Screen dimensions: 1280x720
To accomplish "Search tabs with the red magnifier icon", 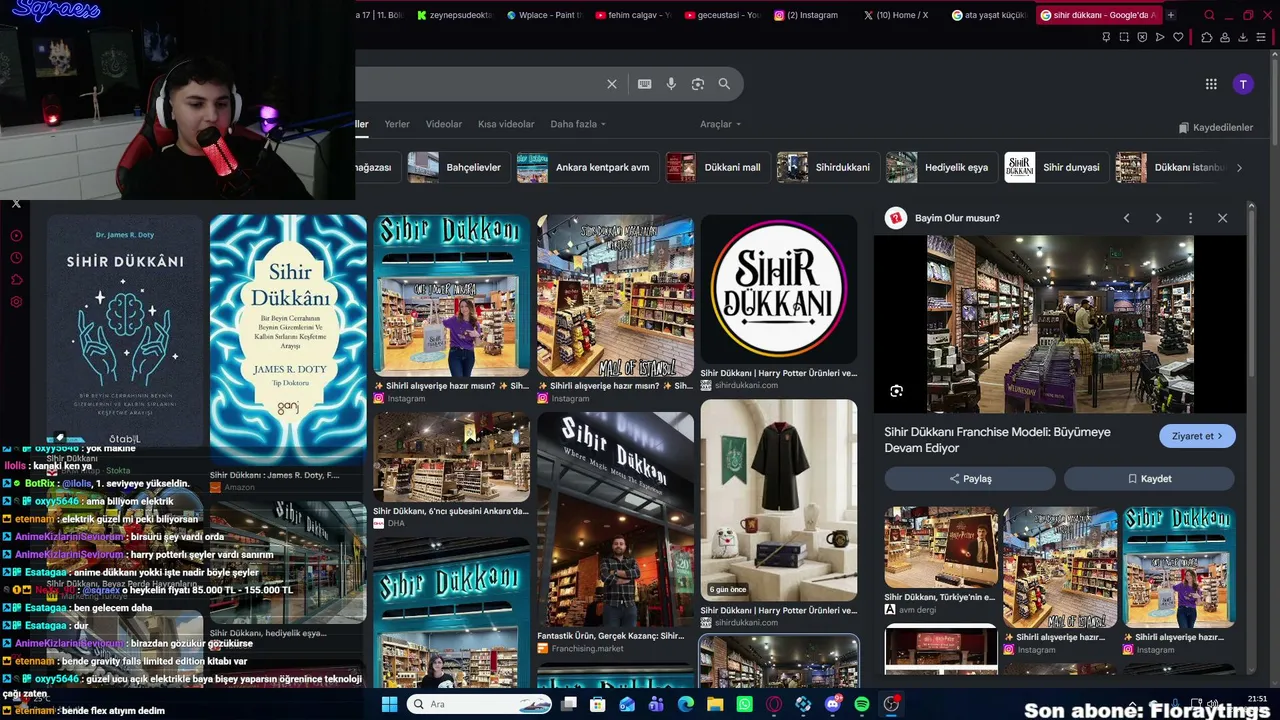I will coord(1209,15).
